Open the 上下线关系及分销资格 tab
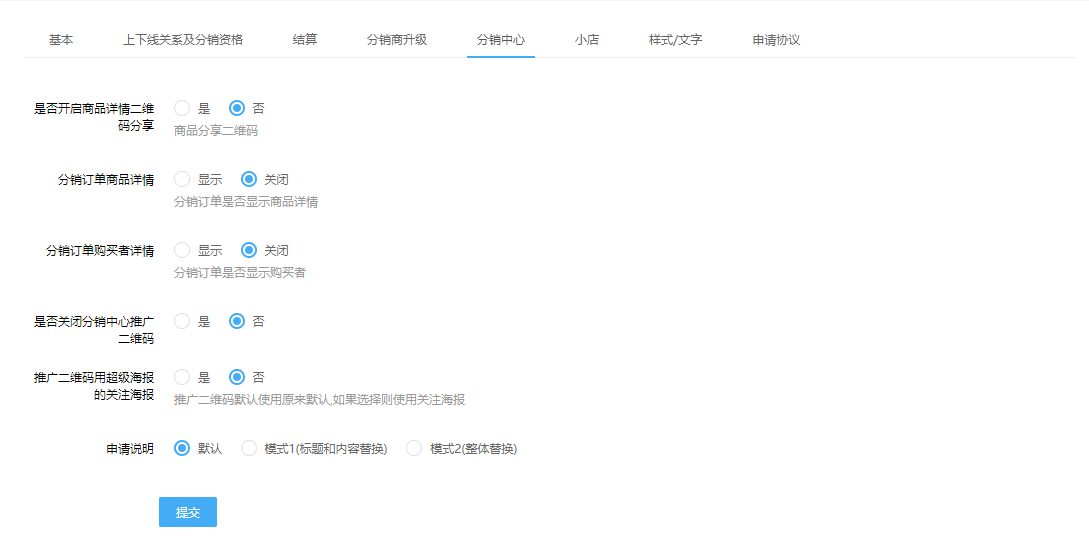The width and height of the screenshot is (1089, 556). point(183,40)
